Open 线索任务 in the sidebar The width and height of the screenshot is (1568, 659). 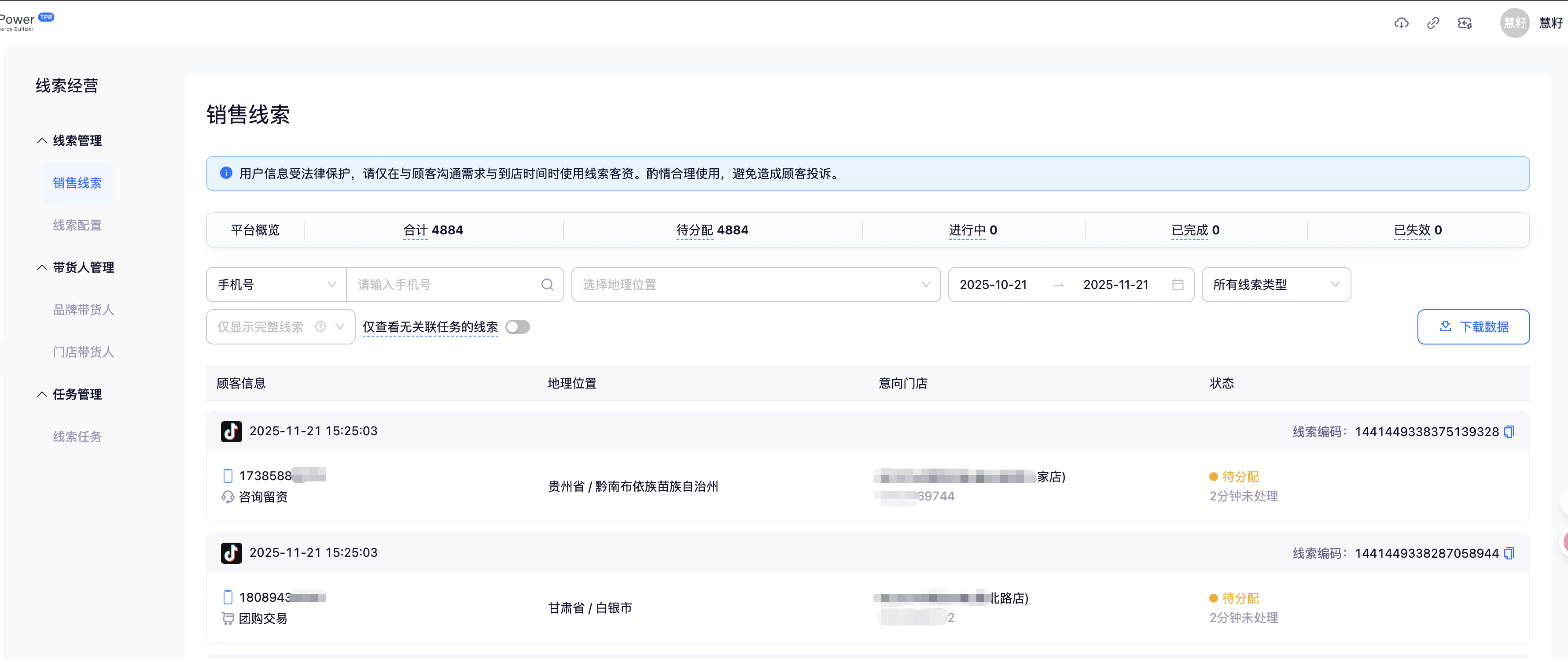tap(77, 437)
